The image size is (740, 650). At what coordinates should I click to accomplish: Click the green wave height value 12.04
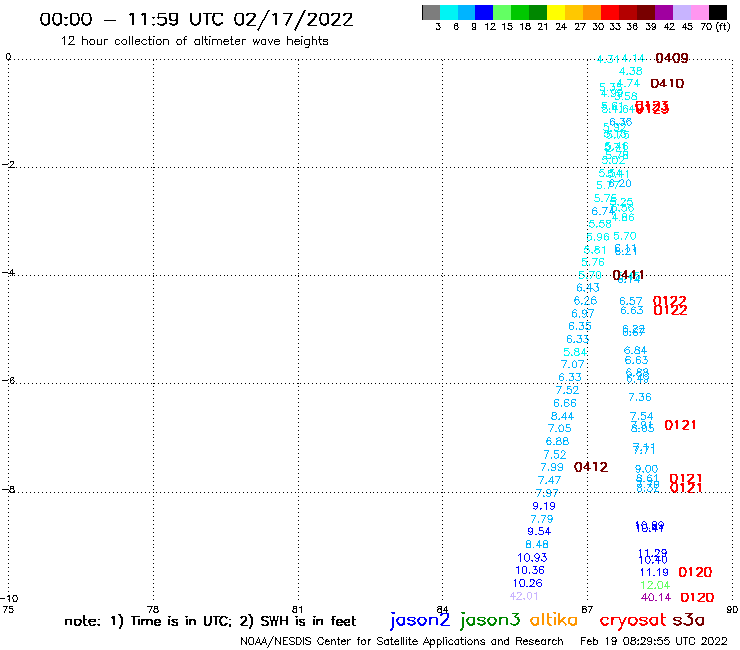coord(655,585)
